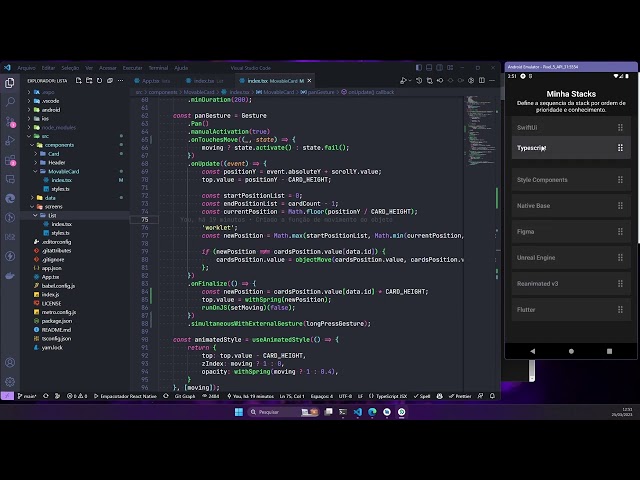Expand the android folder
This screenshot has width=640, height=480.
51,110
